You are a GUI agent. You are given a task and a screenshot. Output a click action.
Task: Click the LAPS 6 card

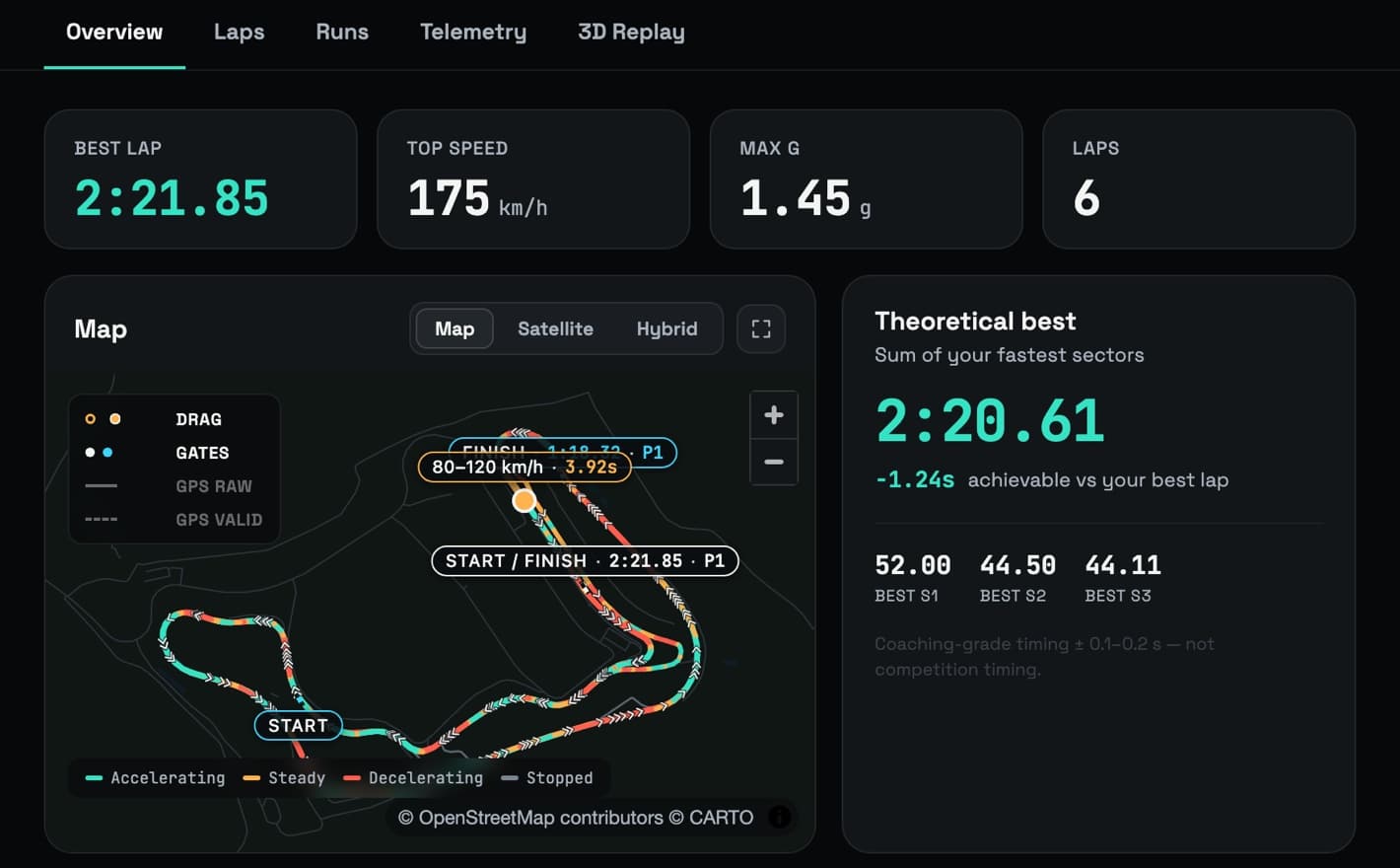[1199, 179]
